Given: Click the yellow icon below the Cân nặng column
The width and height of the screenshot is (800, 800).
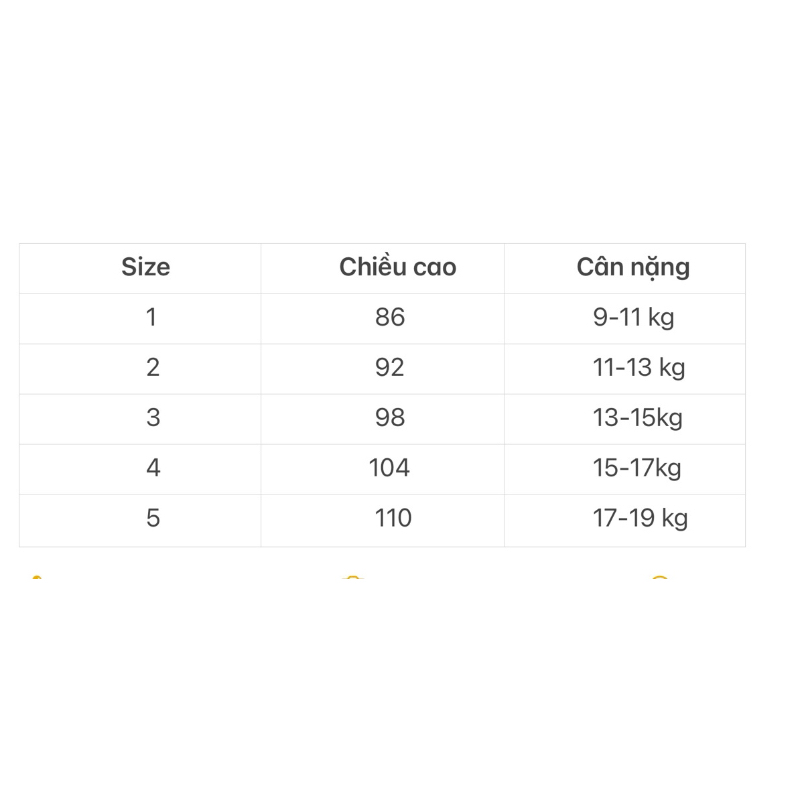Looking at the screenshot, I should [659, 577].
